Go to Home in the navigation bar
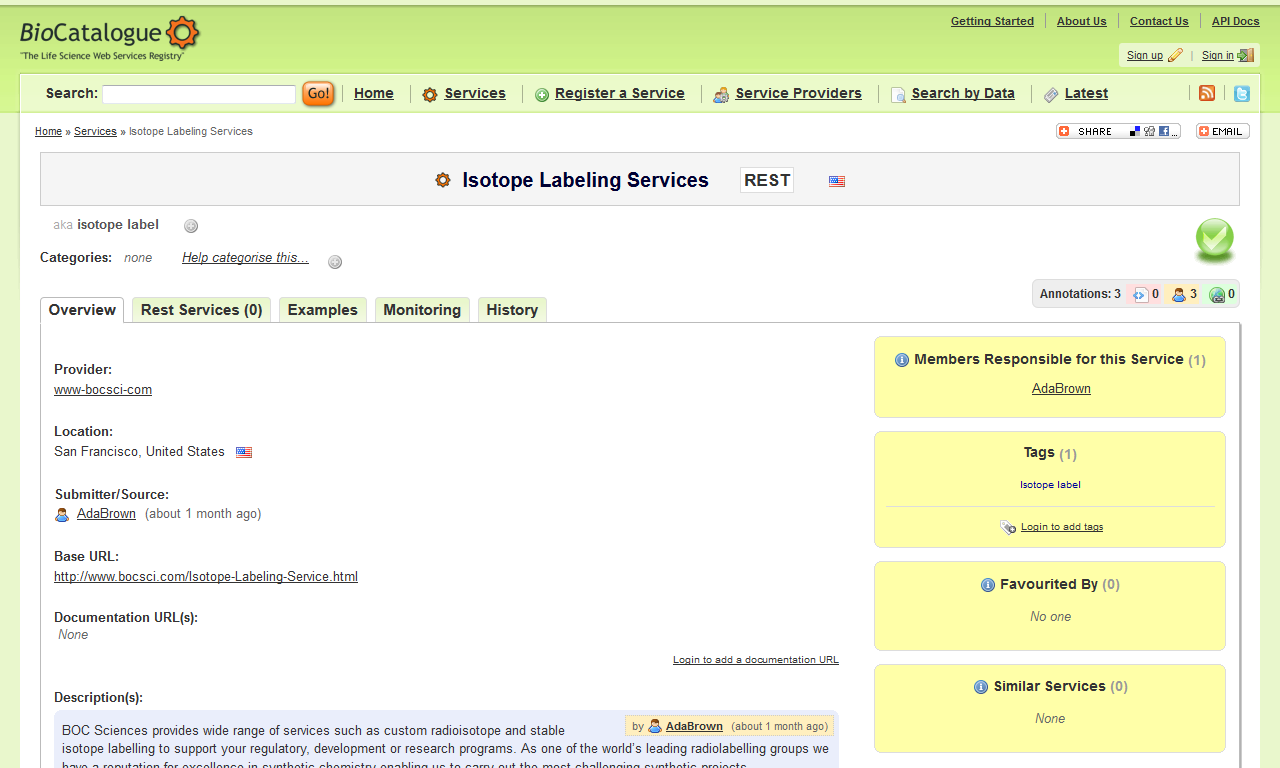Viewport: 1280px width, 768px height. coord(374,93)
